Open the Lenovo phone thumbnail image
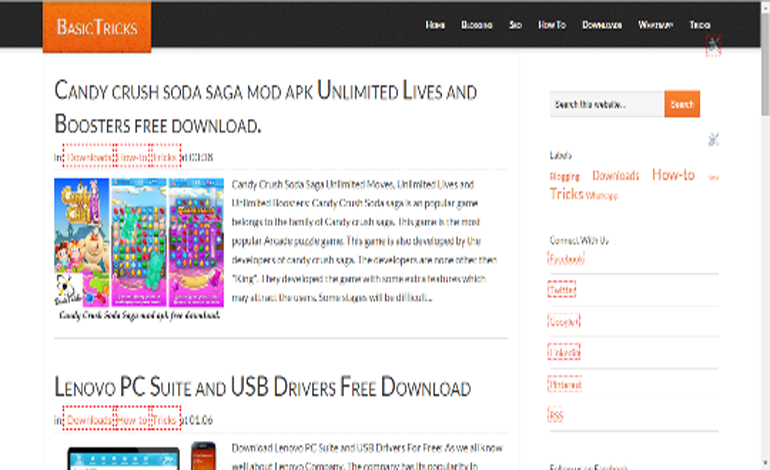 tap(203, 456)
